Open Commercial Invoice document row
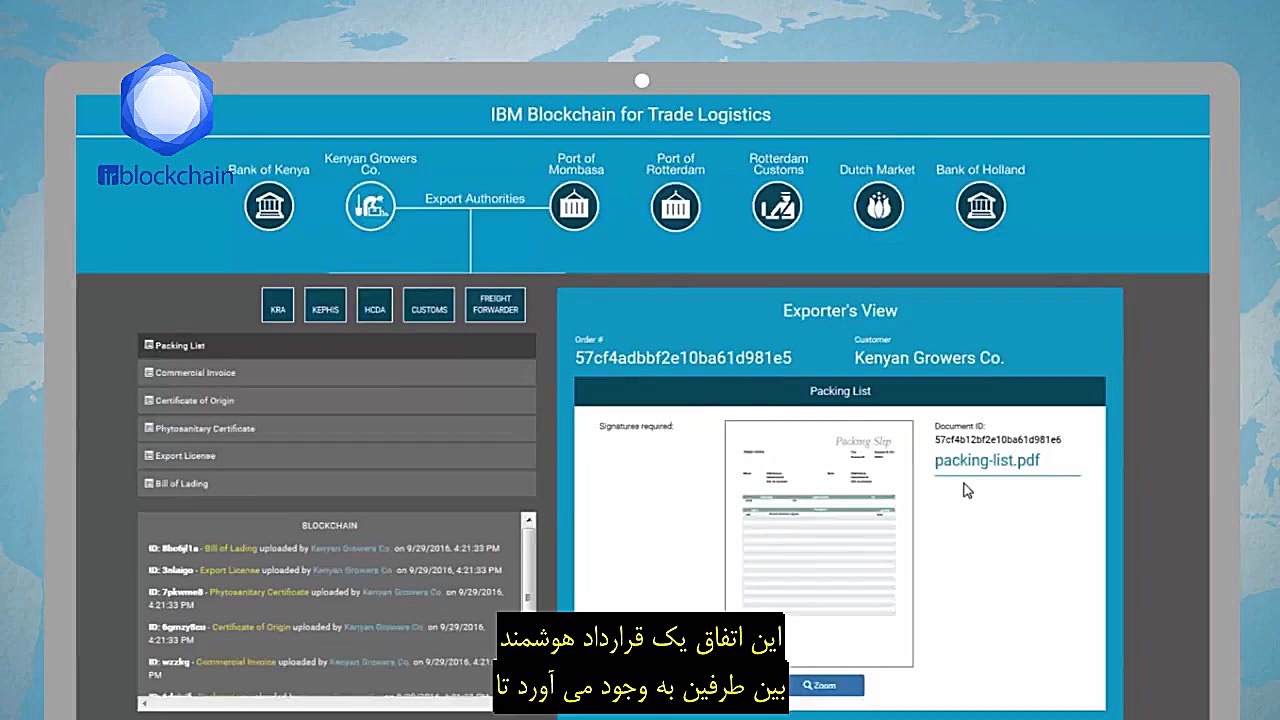 (337, 373)
